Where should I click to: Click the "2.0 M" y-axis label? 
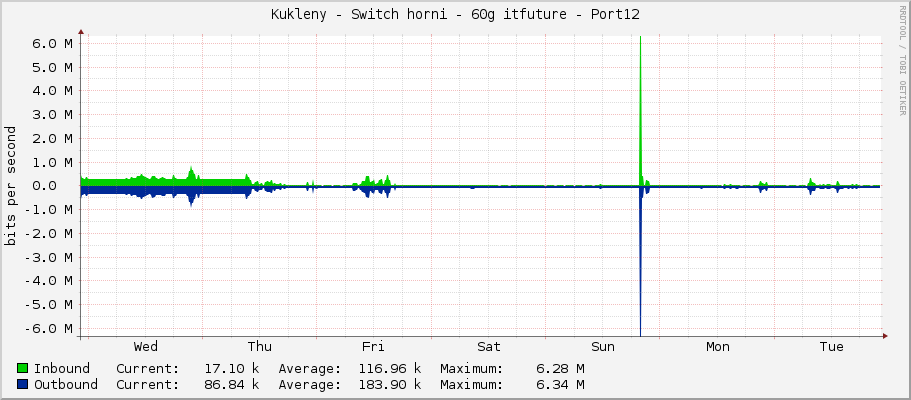pyautogui.click(x=53, y=138)
